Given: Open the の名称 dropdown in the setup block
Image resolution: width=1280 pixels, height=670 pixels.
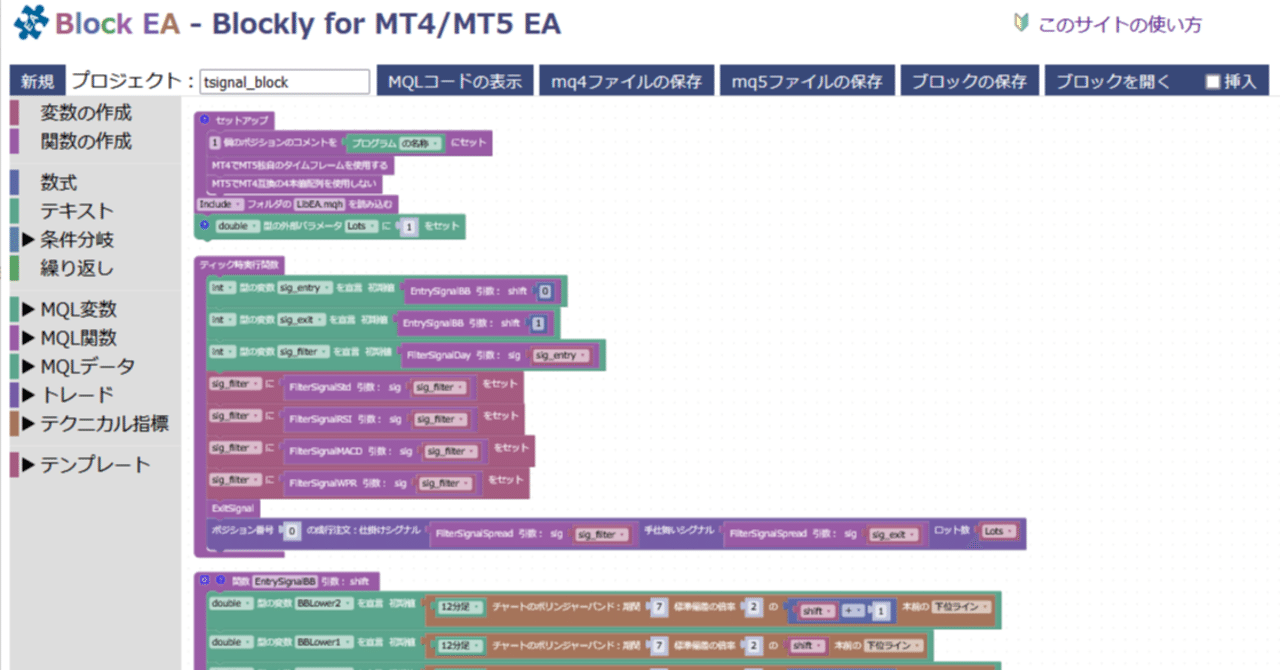Looking at the screenshot, I should click(x=420, y=143).
